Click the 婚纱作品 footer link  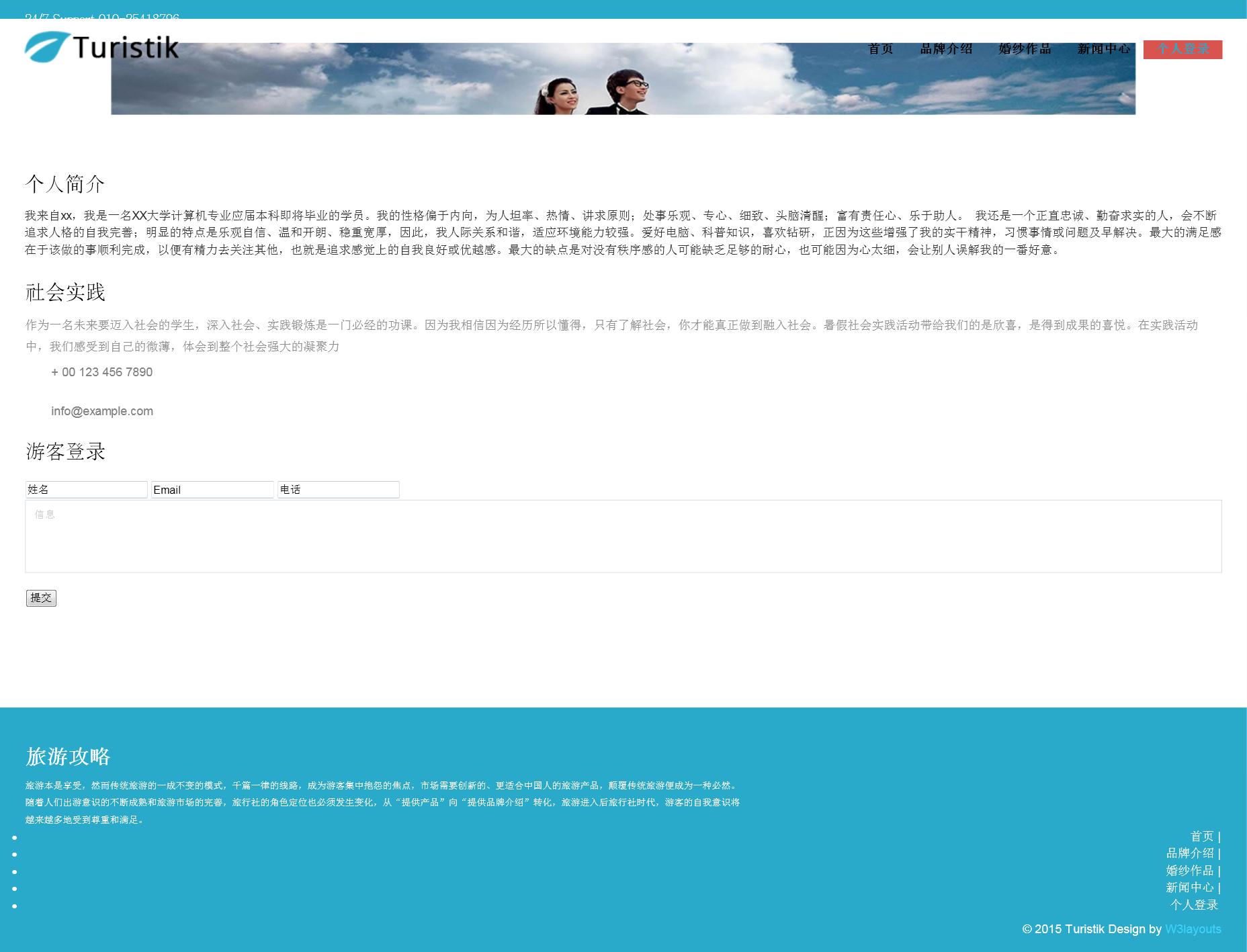[1190, 871]
